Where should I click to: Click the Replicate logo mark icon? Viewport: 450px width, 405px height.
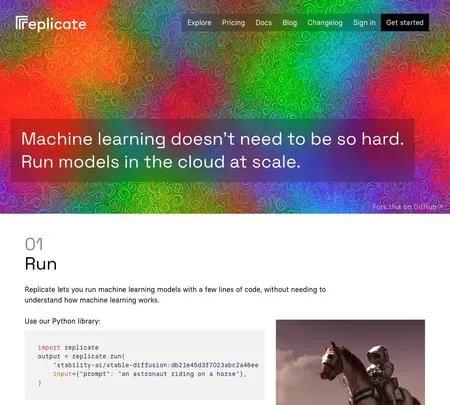pos(21,22)
